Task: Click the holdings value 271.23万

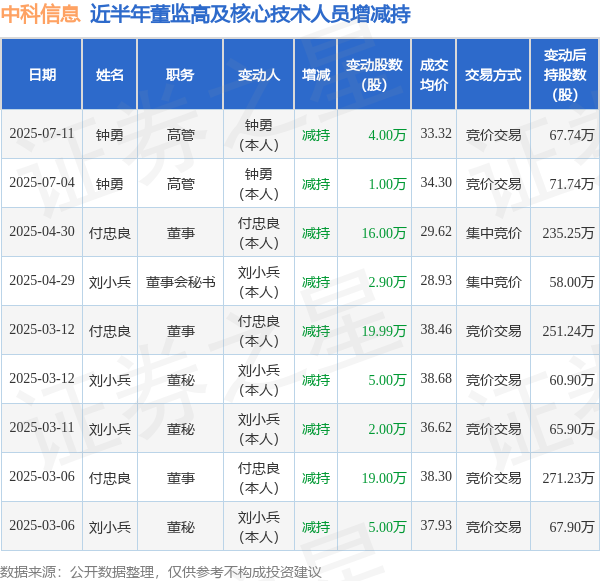Action: pyautogui.click(x=568, y=478)
